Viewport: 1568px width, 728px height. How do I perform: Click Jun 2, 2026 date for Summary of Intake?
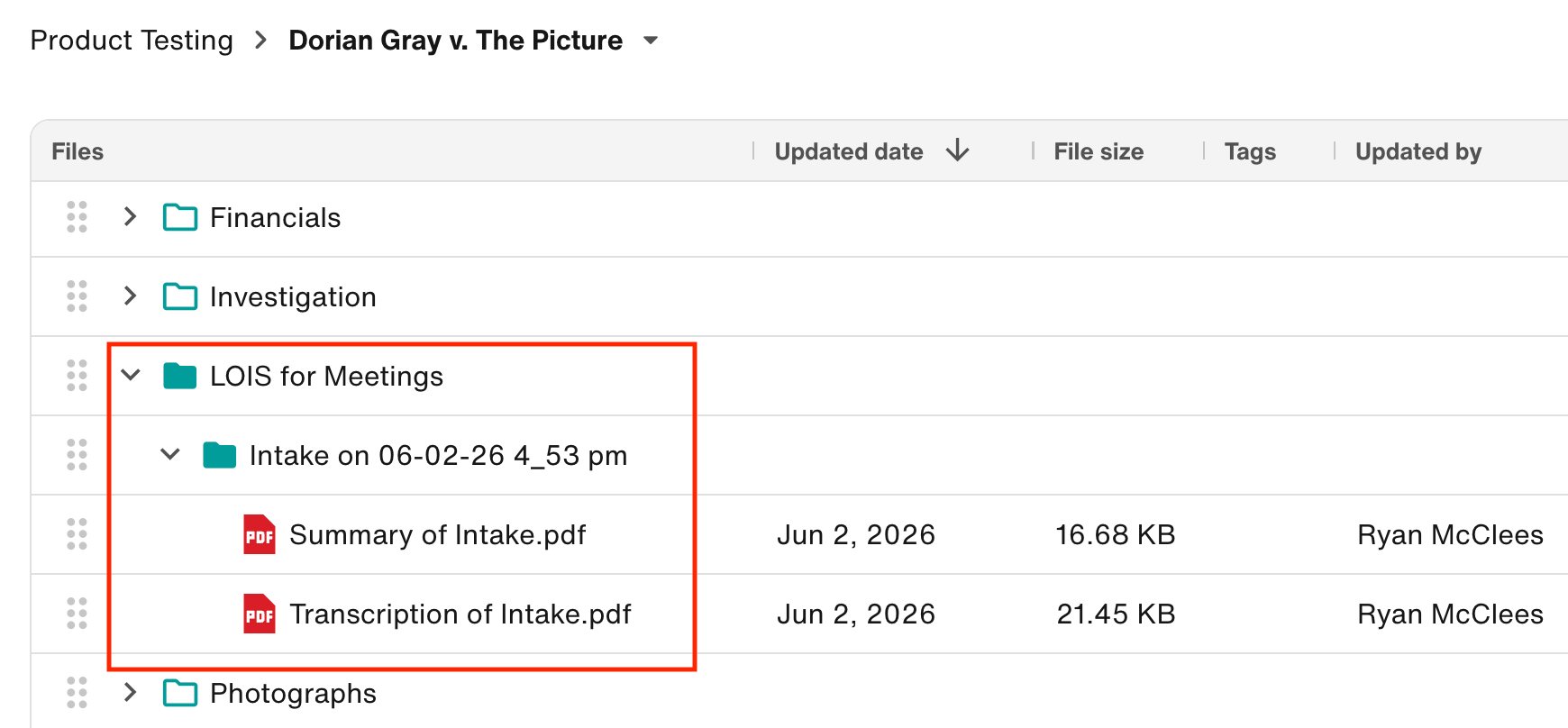856,535
